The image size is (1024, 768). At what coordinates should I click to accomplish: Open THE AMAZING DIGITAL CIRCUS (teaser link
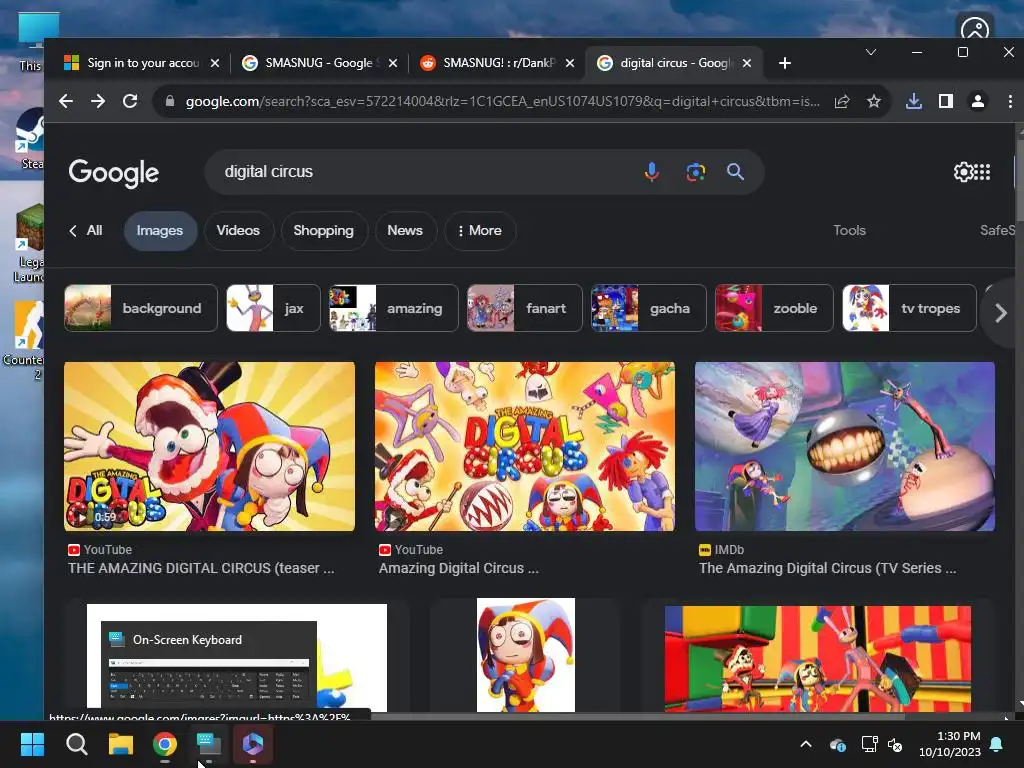pos(200,568)
